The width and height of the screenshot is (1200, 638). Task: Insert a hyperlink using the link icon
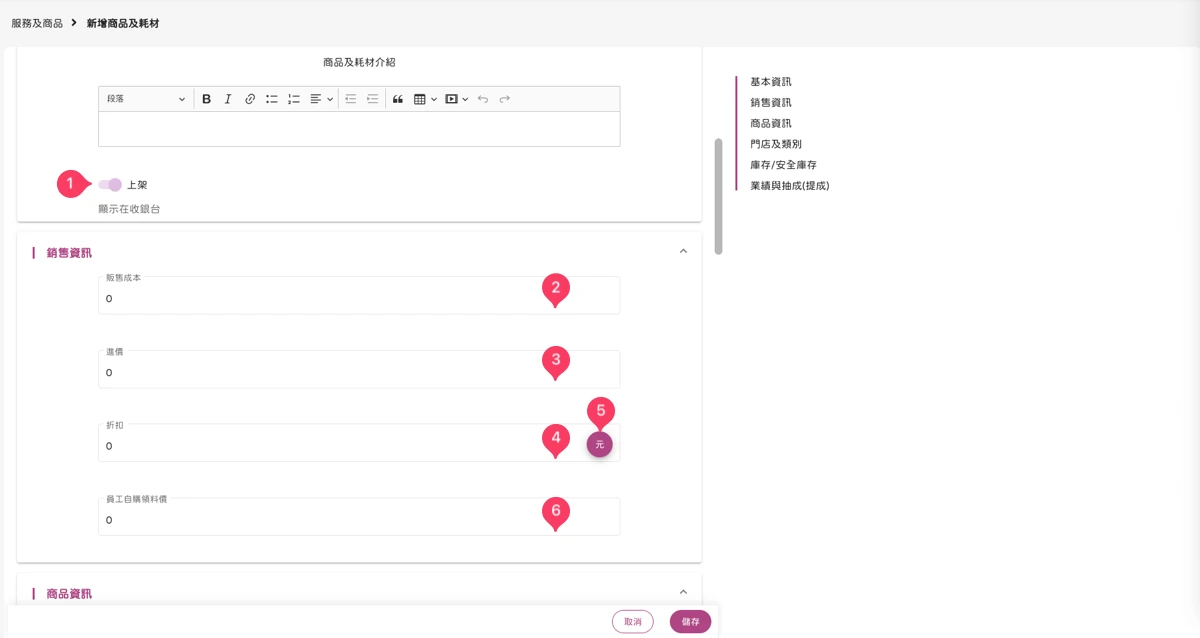(250, 99)
